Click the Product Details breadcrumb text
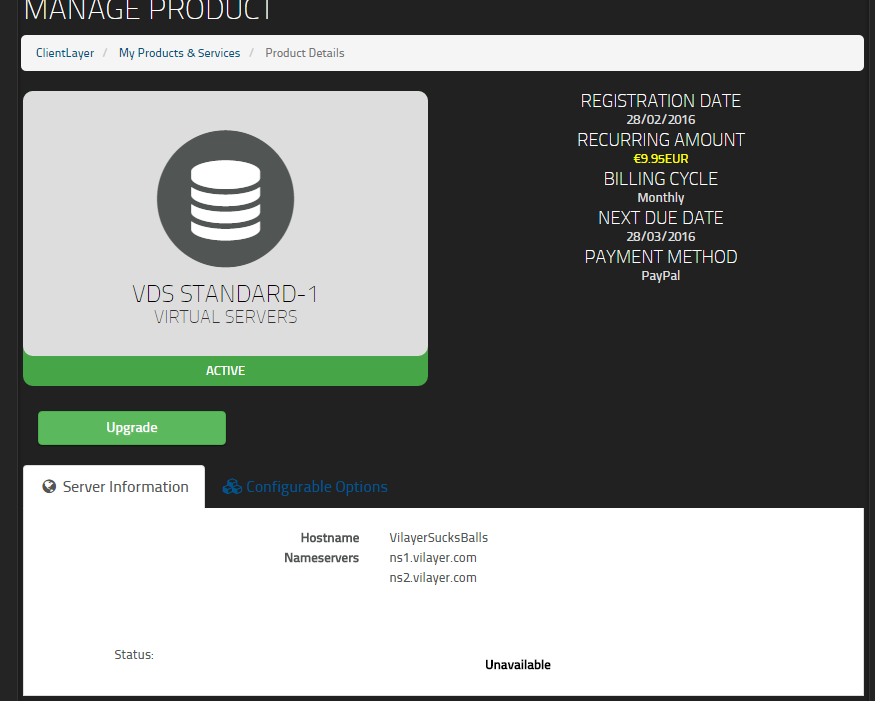This screenshot has width=875, height=701. click(x=305, y=53)
